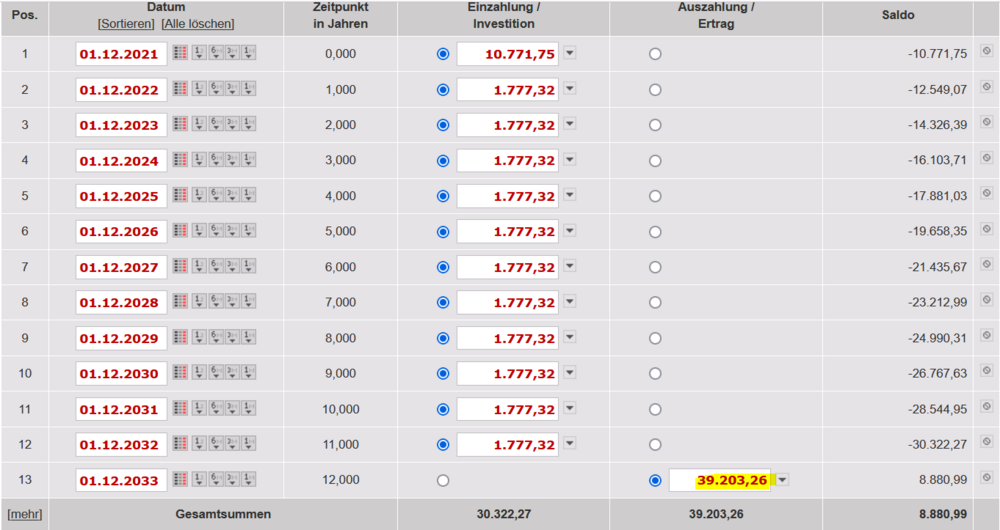Click the Alle löschen link
This screenshot has width=1000, height=530.
click(x=198, y=24)
